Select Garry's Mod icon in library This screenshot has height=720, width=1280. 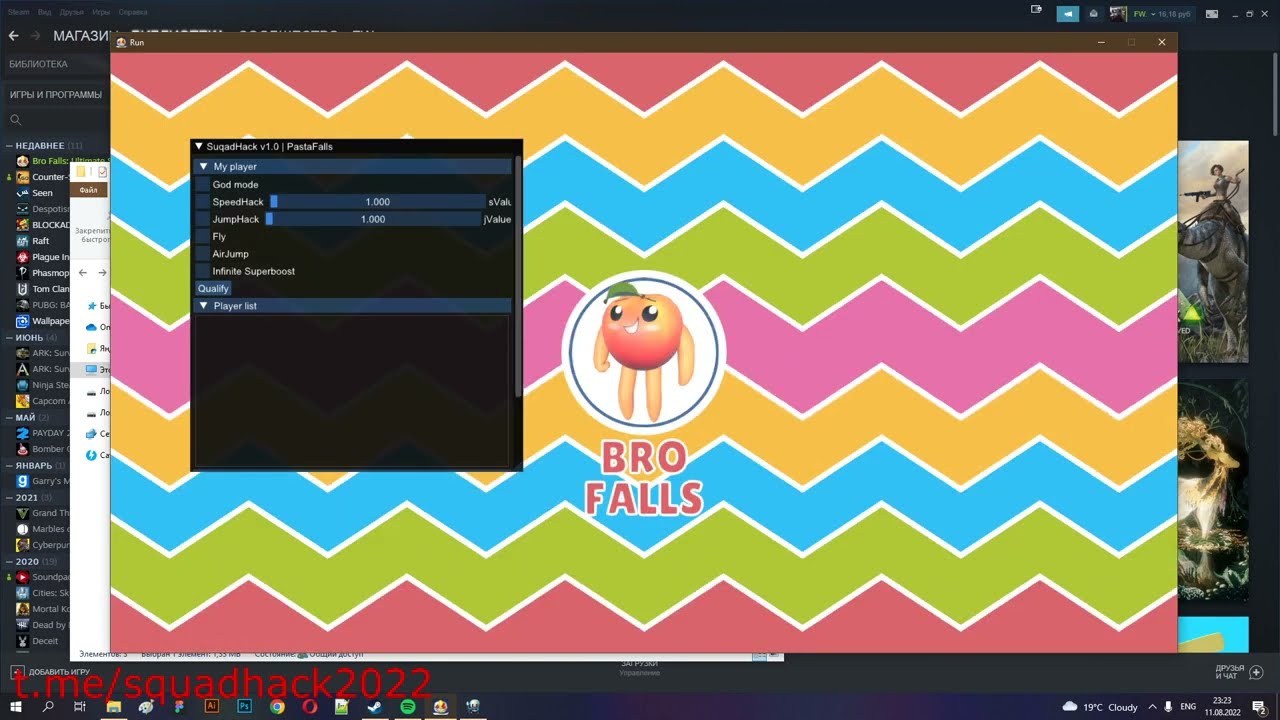23,481
